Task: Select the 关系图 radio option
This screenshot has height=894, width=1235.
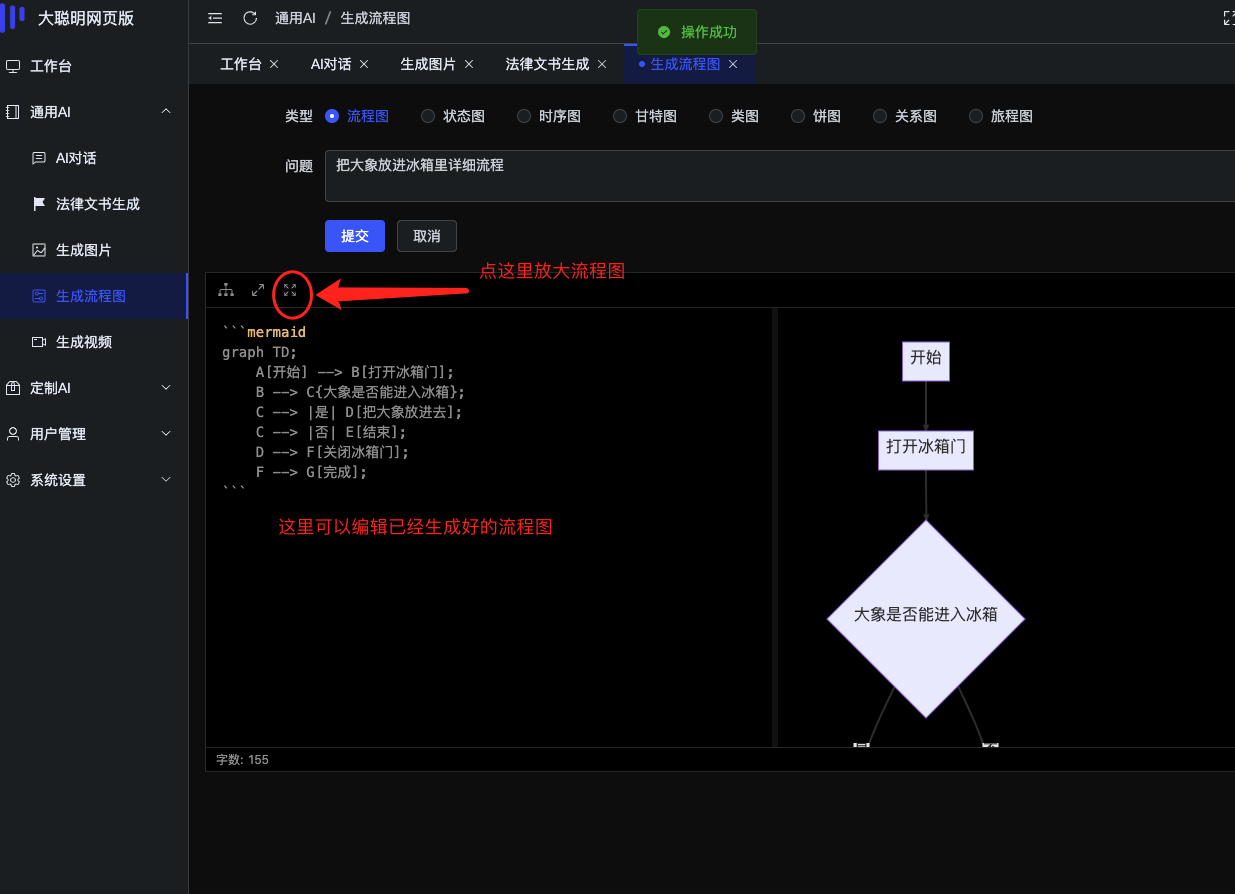Action: click(880, 116)
